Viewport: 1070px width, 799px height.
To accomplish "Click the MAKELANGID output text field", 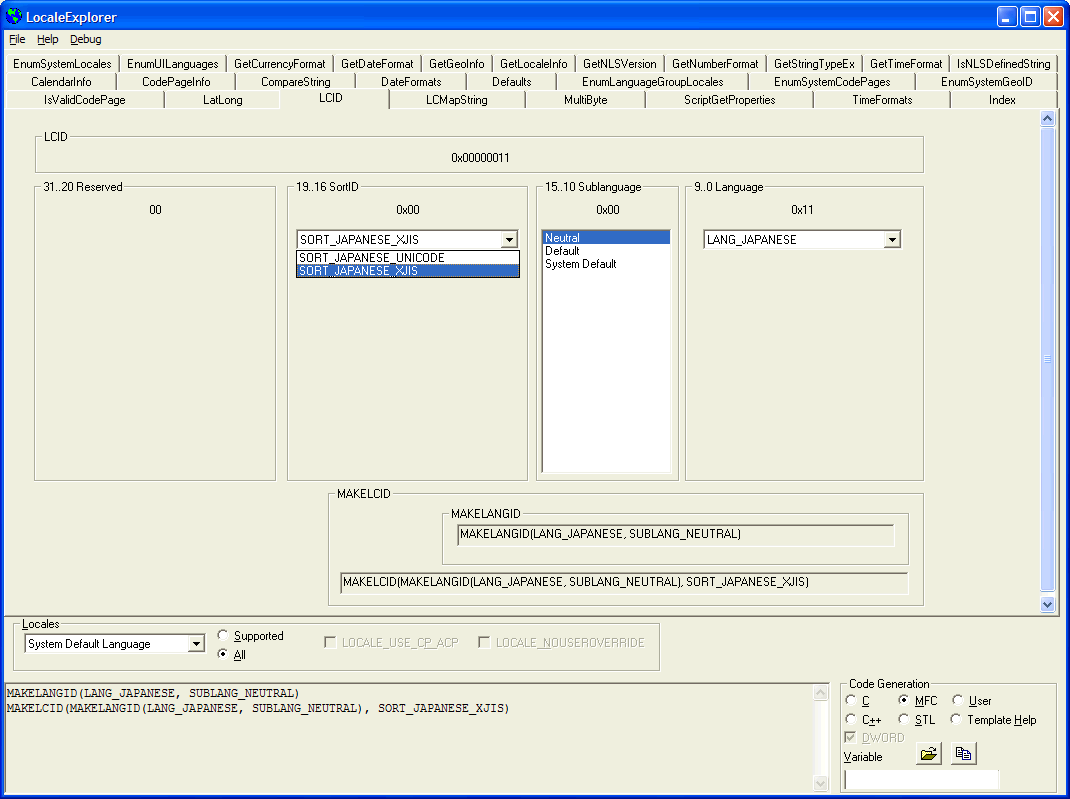I will coord(676,534).
